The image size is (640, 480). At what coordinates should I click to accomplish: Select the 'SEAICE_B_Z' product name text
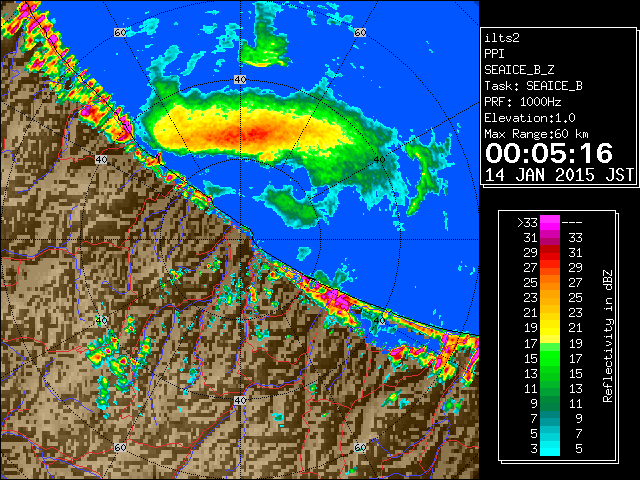coord(519,70)
